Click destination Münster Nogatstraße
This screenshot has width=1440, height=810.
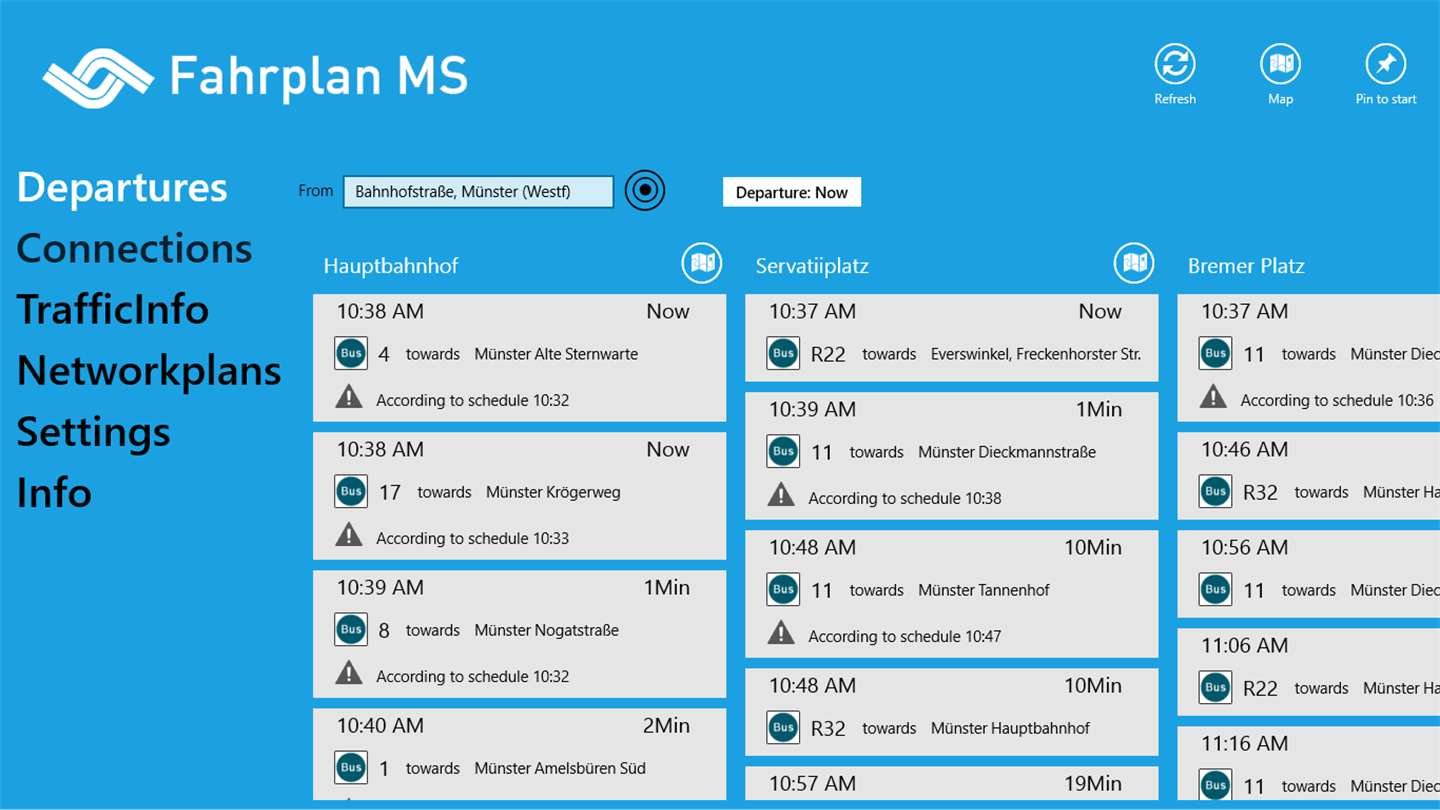546,630
